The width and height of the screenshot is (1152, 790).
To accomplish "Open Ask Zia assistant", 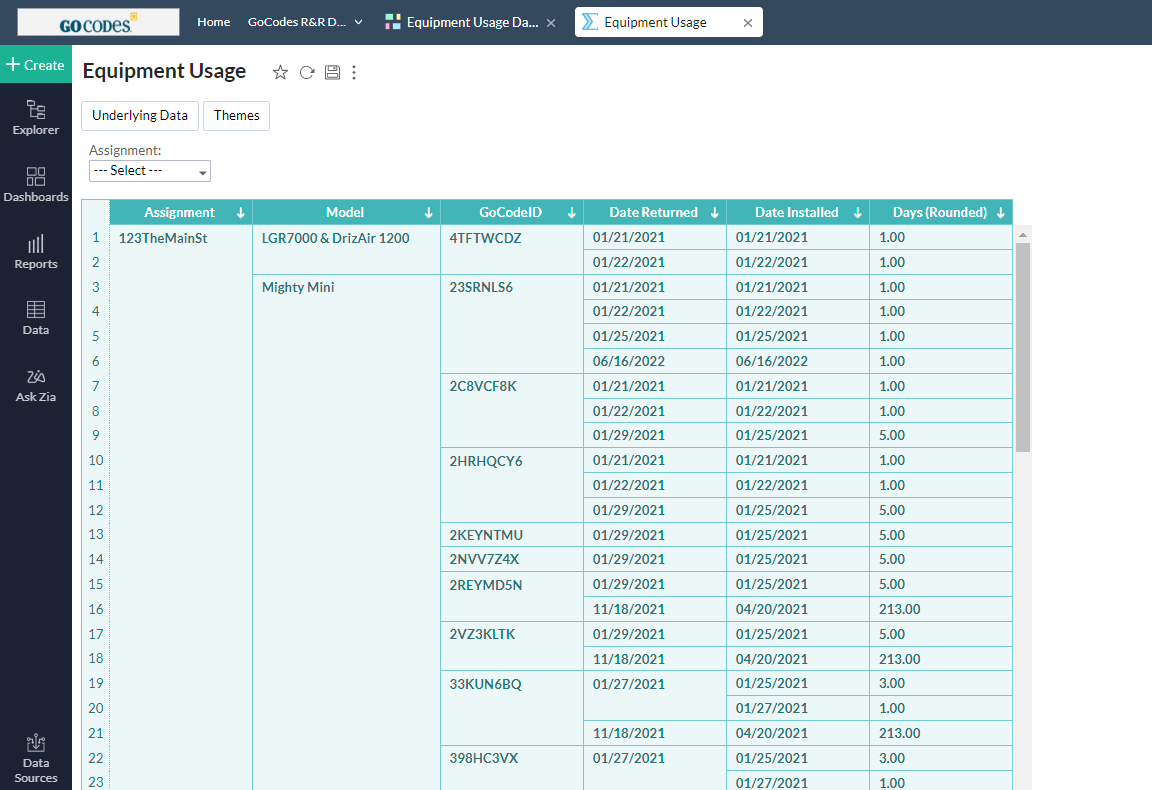I will pyautogui.click(x=35, y=386).
